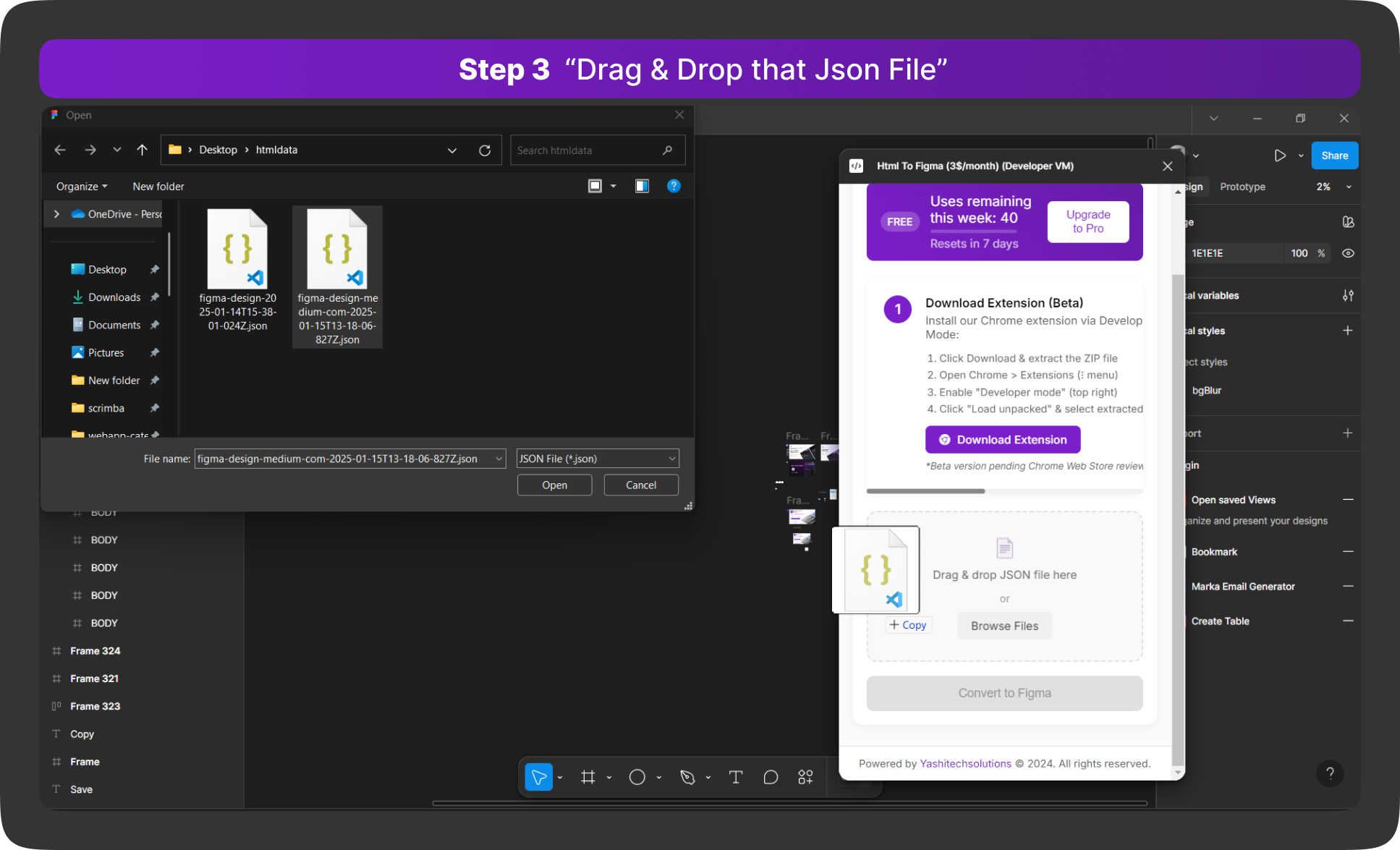Remove the Open saved Views plugin entry
Screen dimensions: 1400x850
click(x=1348, y=500)
